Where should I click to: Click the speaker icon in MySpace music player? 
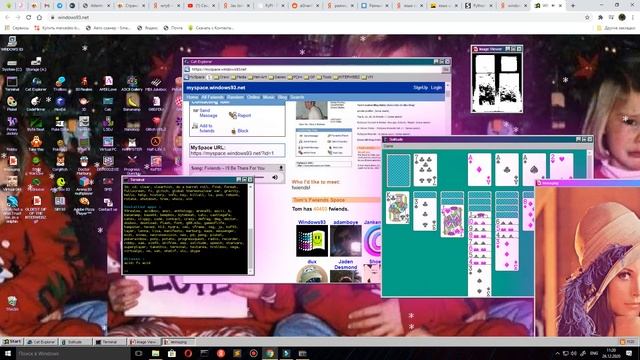275,177
